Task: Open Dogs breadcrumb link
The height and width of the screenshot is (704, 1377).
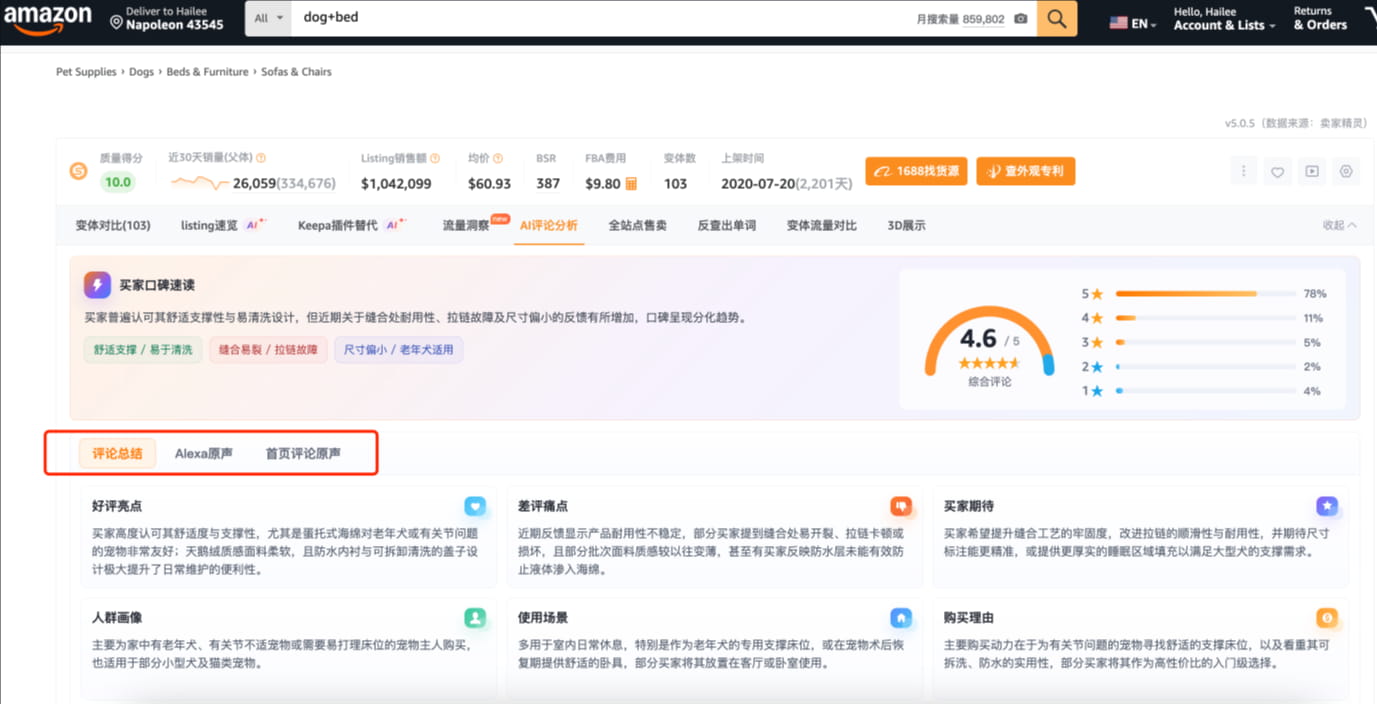Action: 141,72
